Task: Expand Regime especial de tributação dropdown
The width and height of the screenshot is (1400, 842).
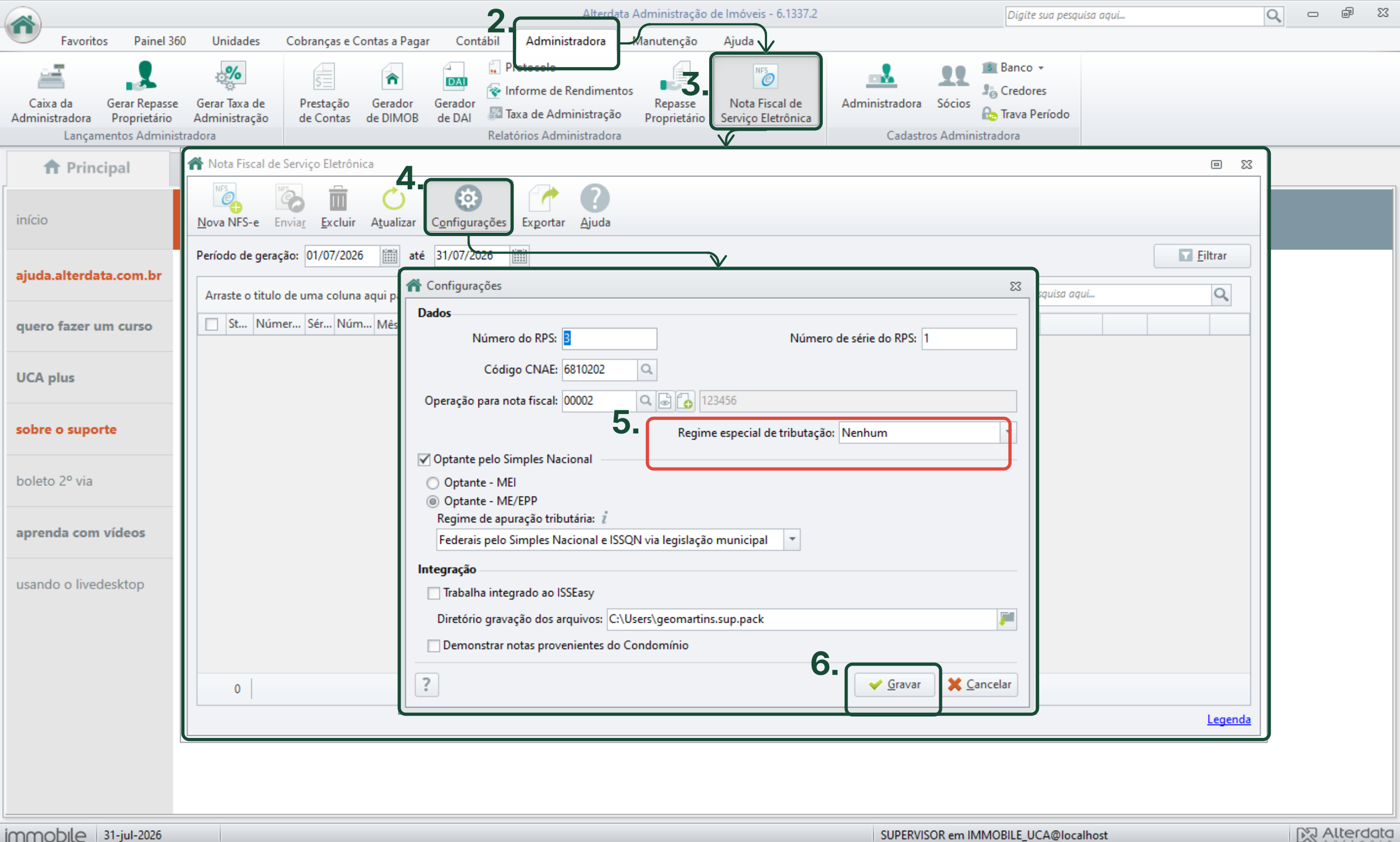Action: point(1007,433)
